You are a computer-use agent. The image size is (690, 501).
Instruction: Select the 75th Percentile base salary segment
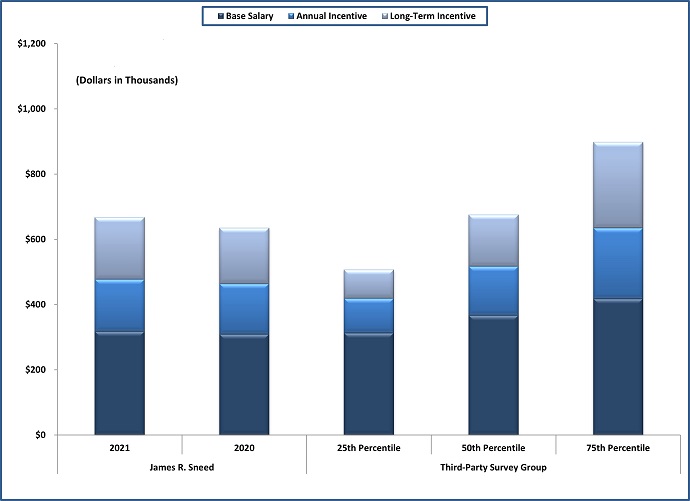point(618,367)
